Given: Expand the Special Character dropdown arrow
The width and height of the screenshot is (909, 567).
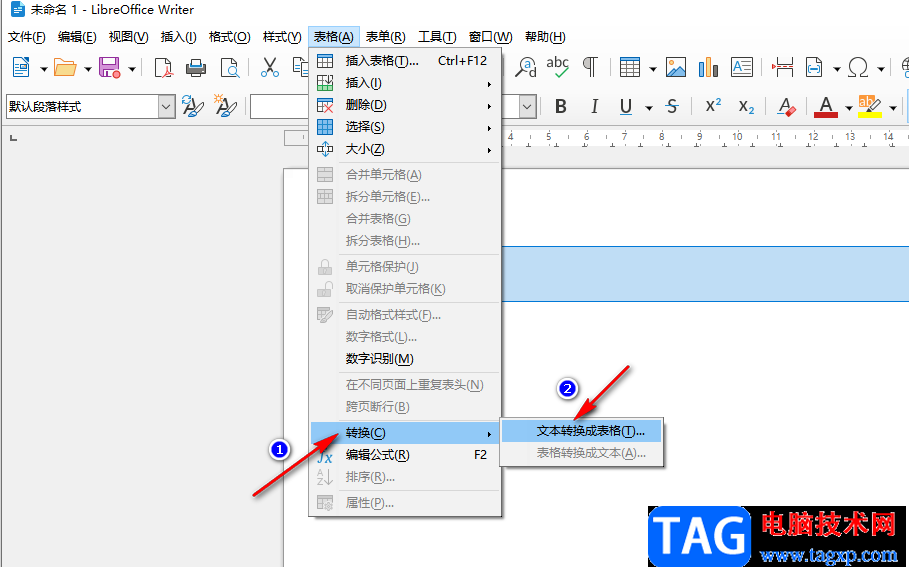Looking at the screenshot, I should coord(881,69).
